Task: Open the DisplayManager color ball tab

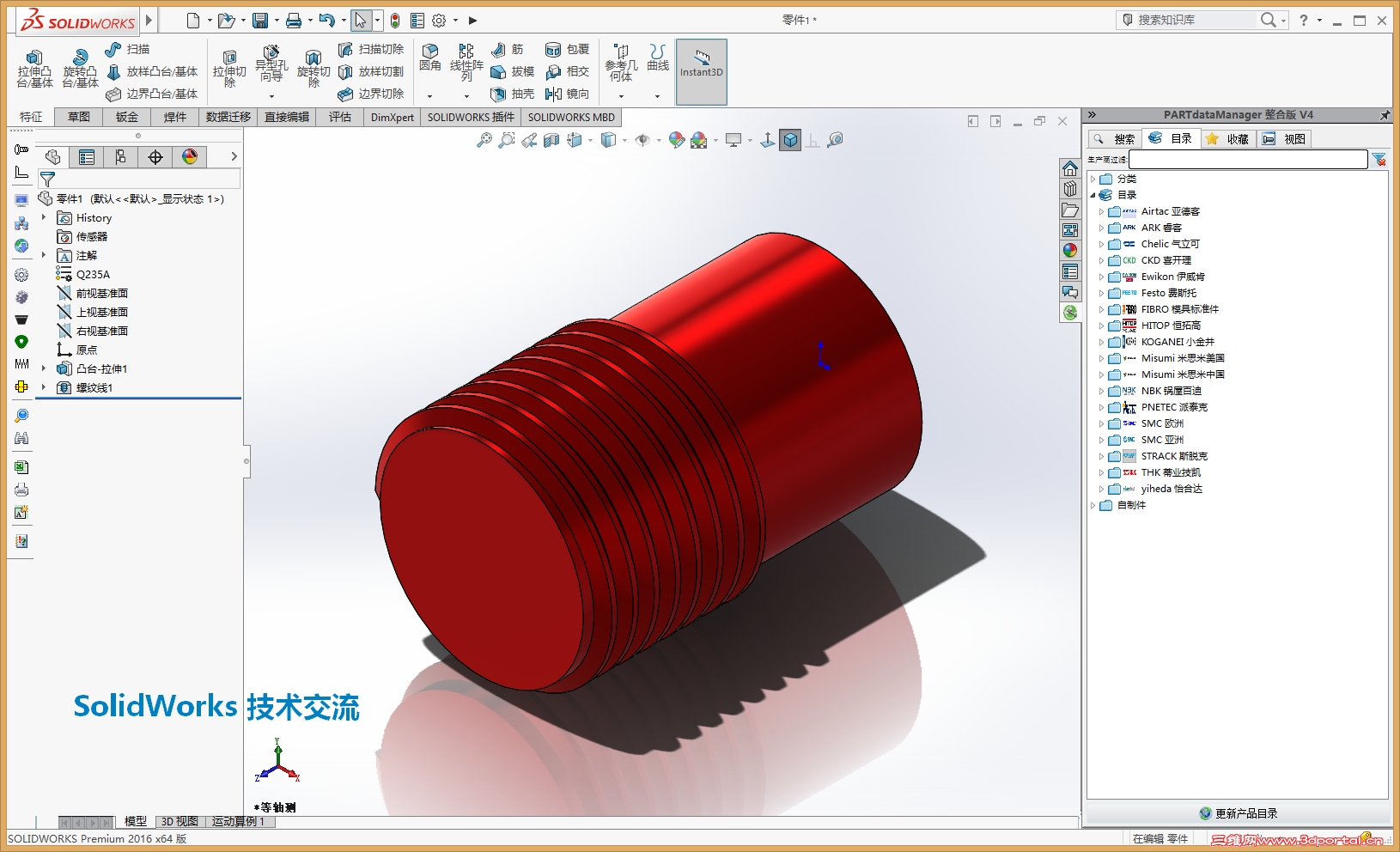Action: (x=190, y=157)
